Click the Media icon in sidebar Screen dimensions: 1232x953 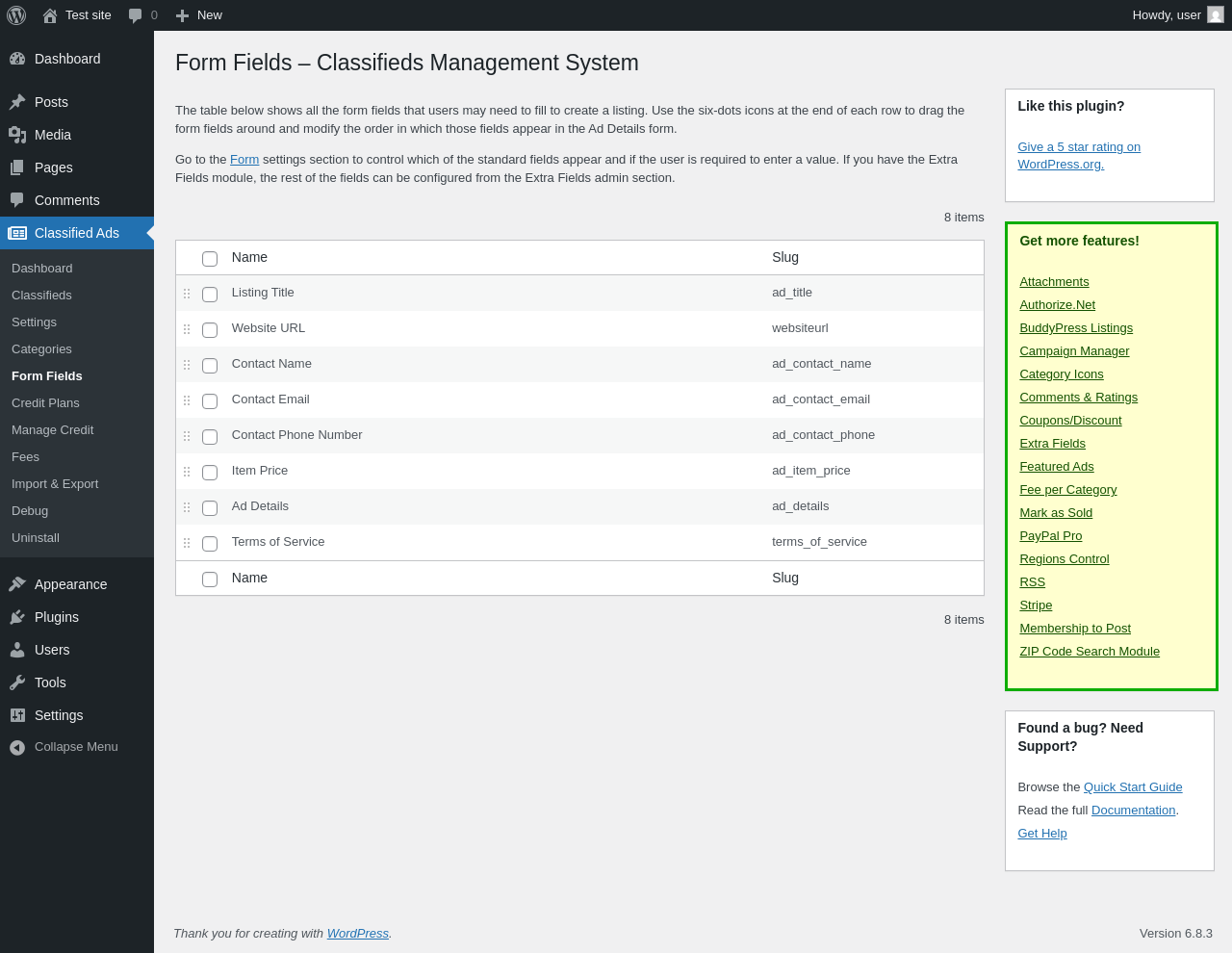17,135
